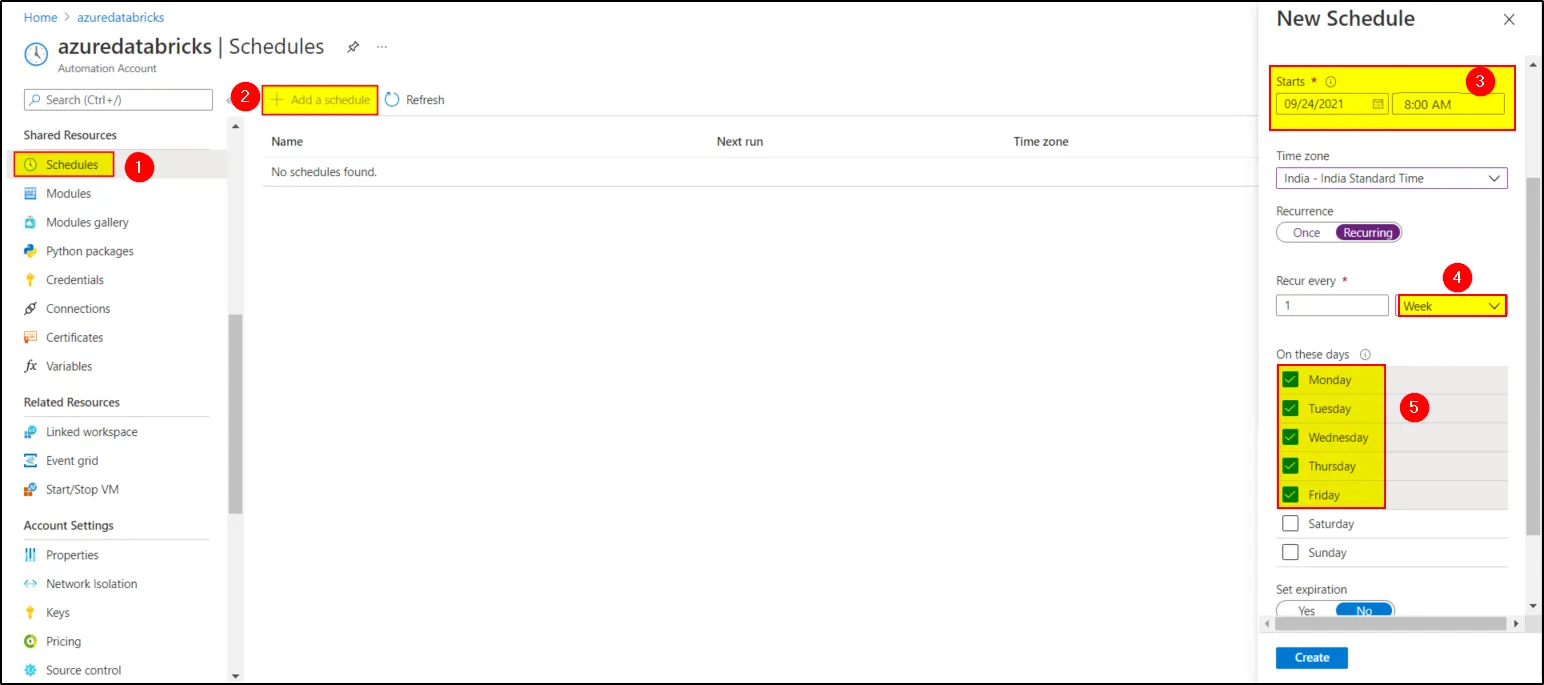
Task: Click the Refresh button label
Action: click(x=425, y=100)
